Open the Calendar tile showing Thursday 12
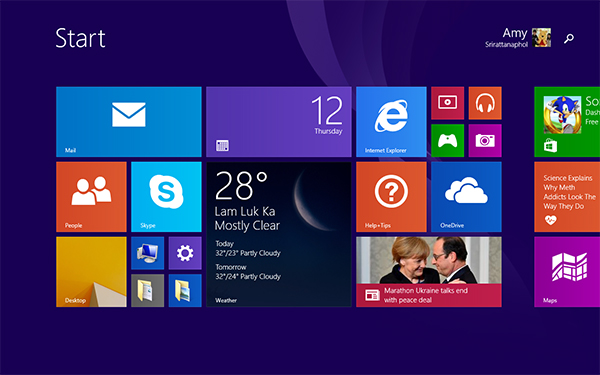 (x=279, y=122)
